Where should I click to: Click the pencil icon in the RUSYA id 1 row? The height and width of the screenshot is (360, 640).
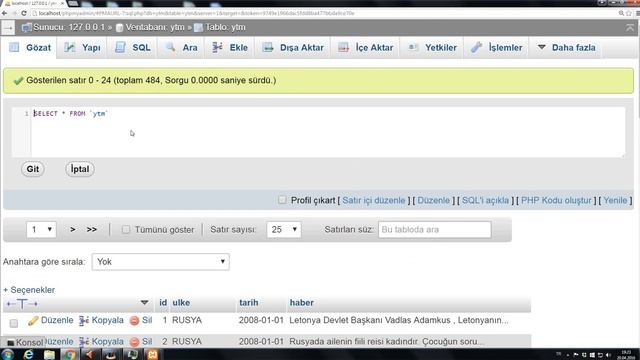tap(33, 321)
